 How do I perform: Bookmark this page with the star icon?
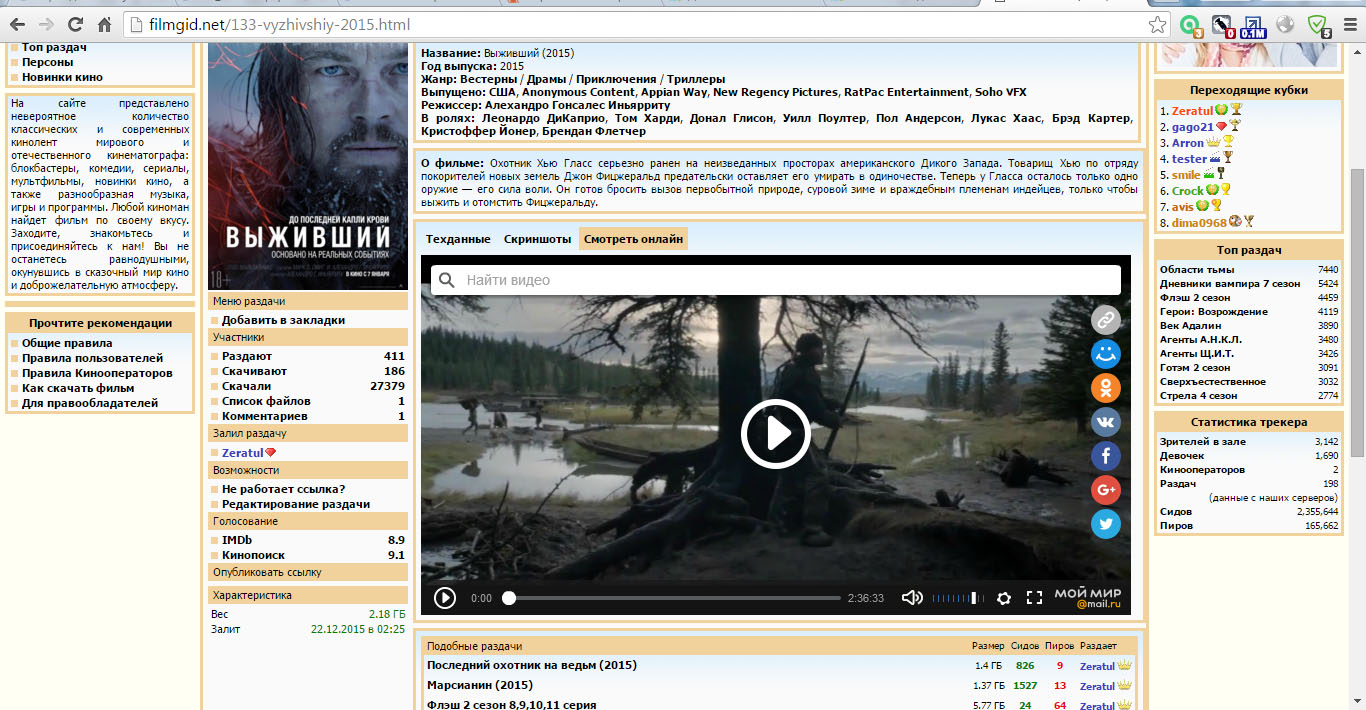pos(1157,24)
